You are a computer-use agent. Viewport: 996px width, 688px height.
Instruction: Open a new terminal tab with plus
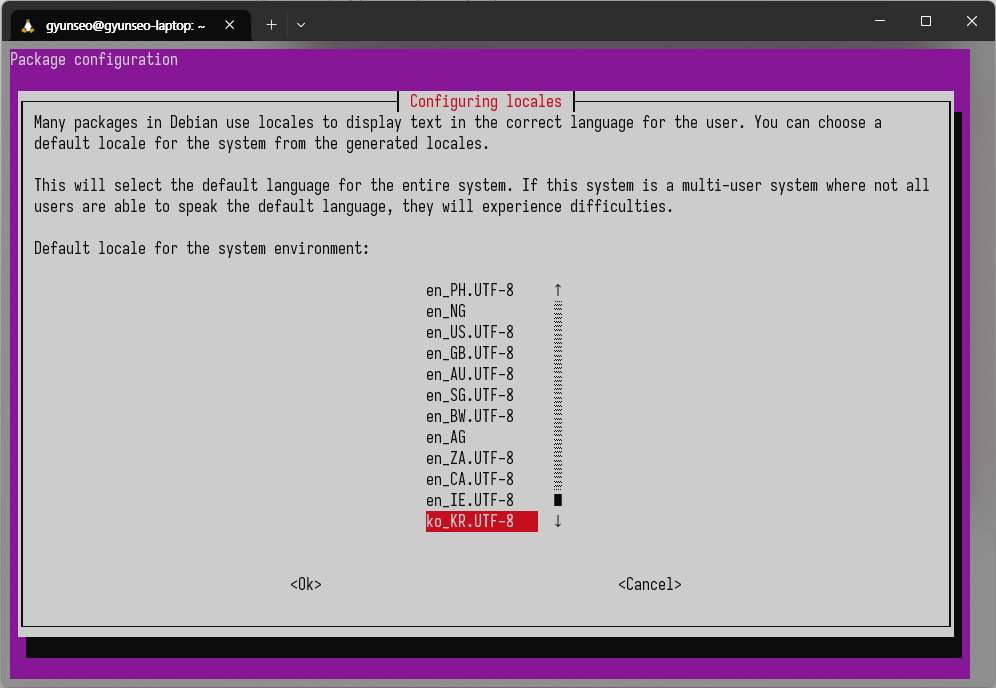point(271,25)
